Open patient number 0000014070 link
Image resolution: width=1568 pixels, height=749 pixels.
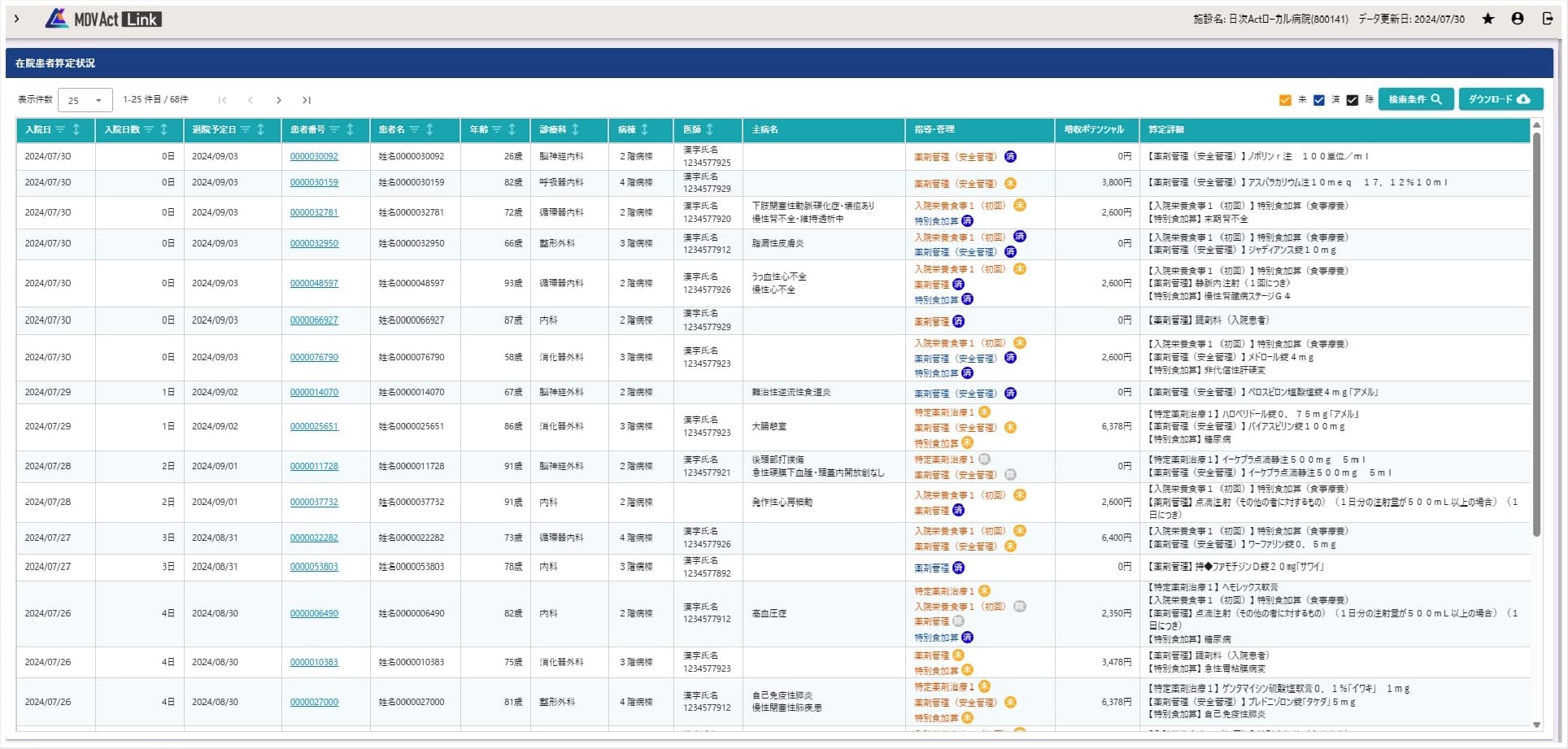click(314, 392)
